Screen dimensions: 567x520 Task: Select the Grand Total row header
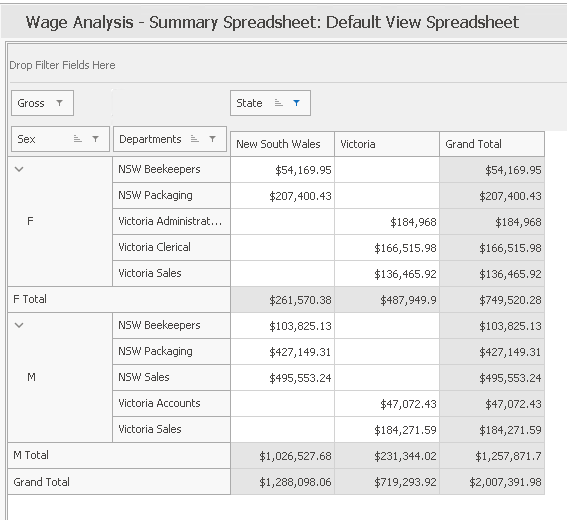pyautogui.click(x=119, y=482)
